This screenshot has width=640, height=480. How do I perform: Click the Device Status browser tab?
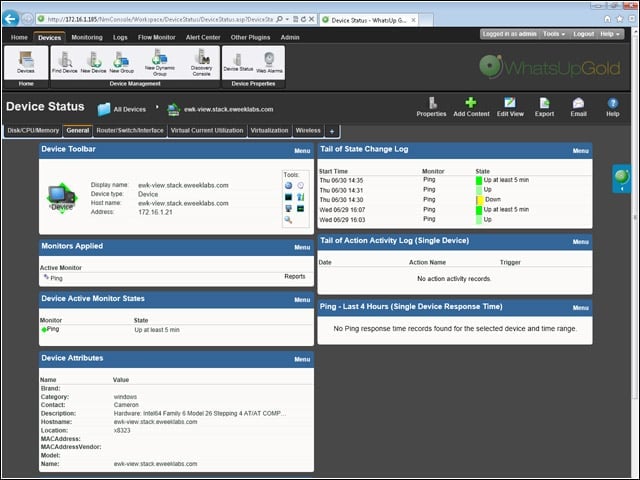click(x=369, y=20)
